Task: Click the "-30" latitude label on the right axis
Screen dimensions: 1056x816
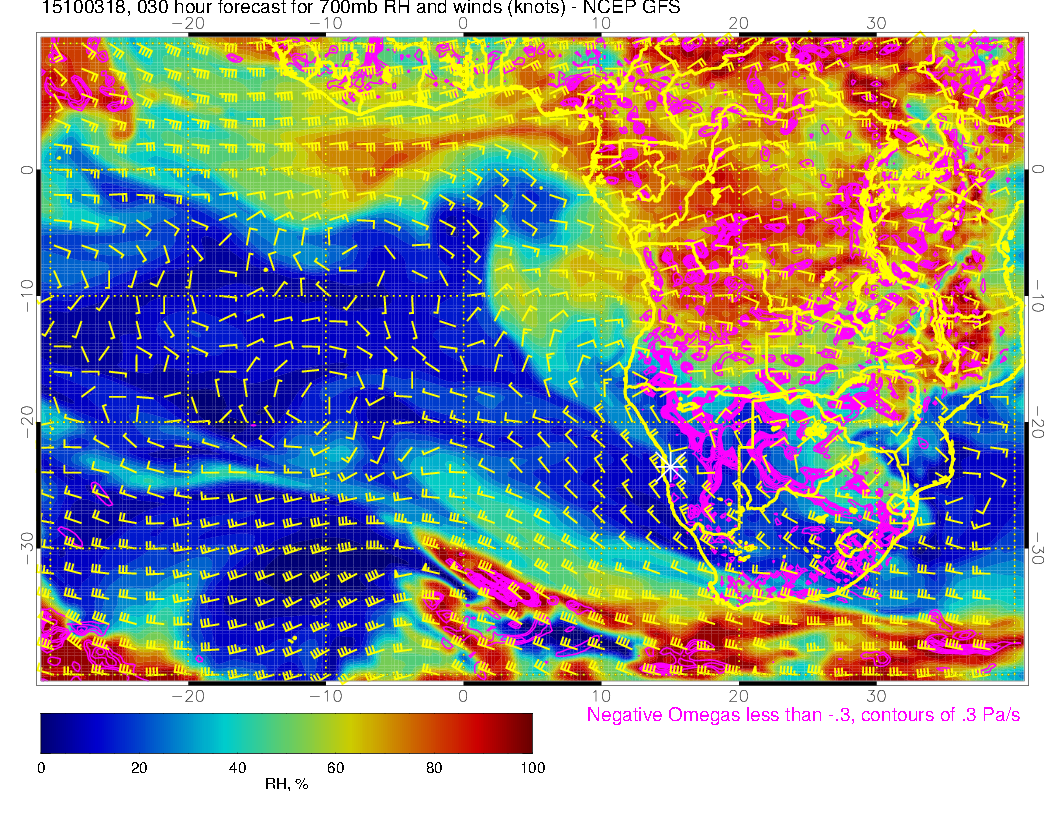Action: tap(1038, 547)
